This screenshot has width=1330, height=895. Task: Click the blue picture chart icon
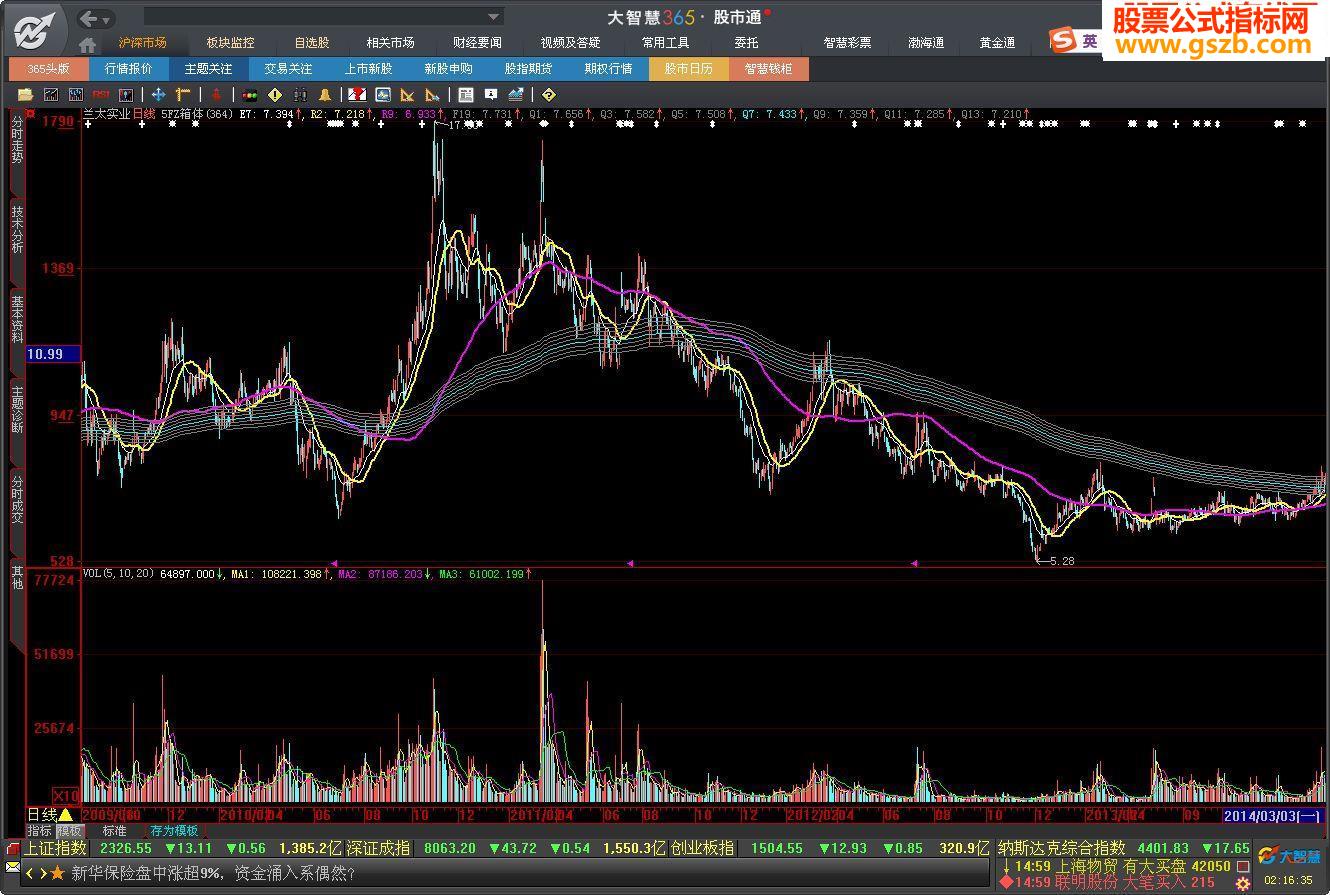(382, 95)
